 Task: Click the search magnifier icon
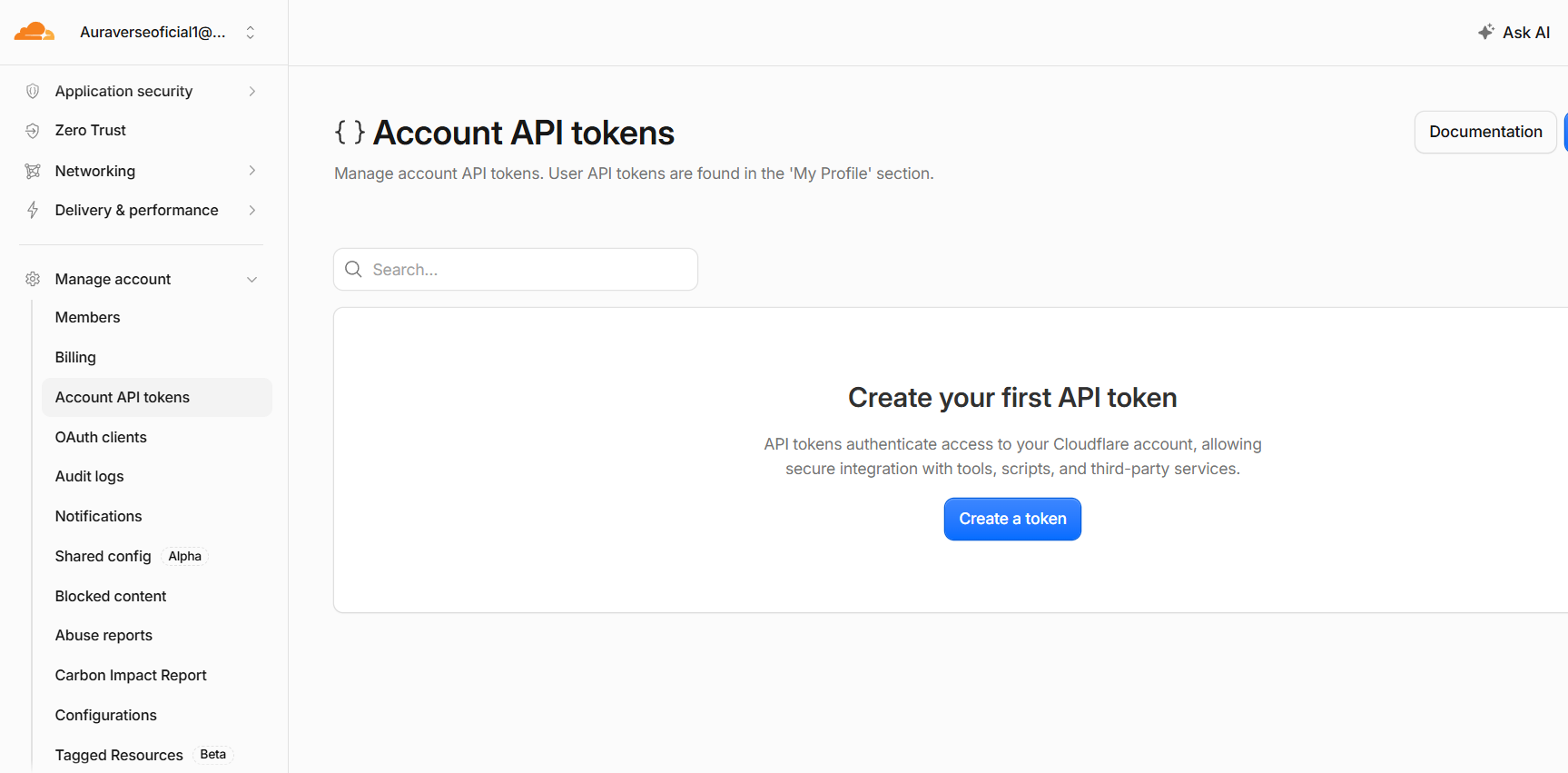pos(354,269)
